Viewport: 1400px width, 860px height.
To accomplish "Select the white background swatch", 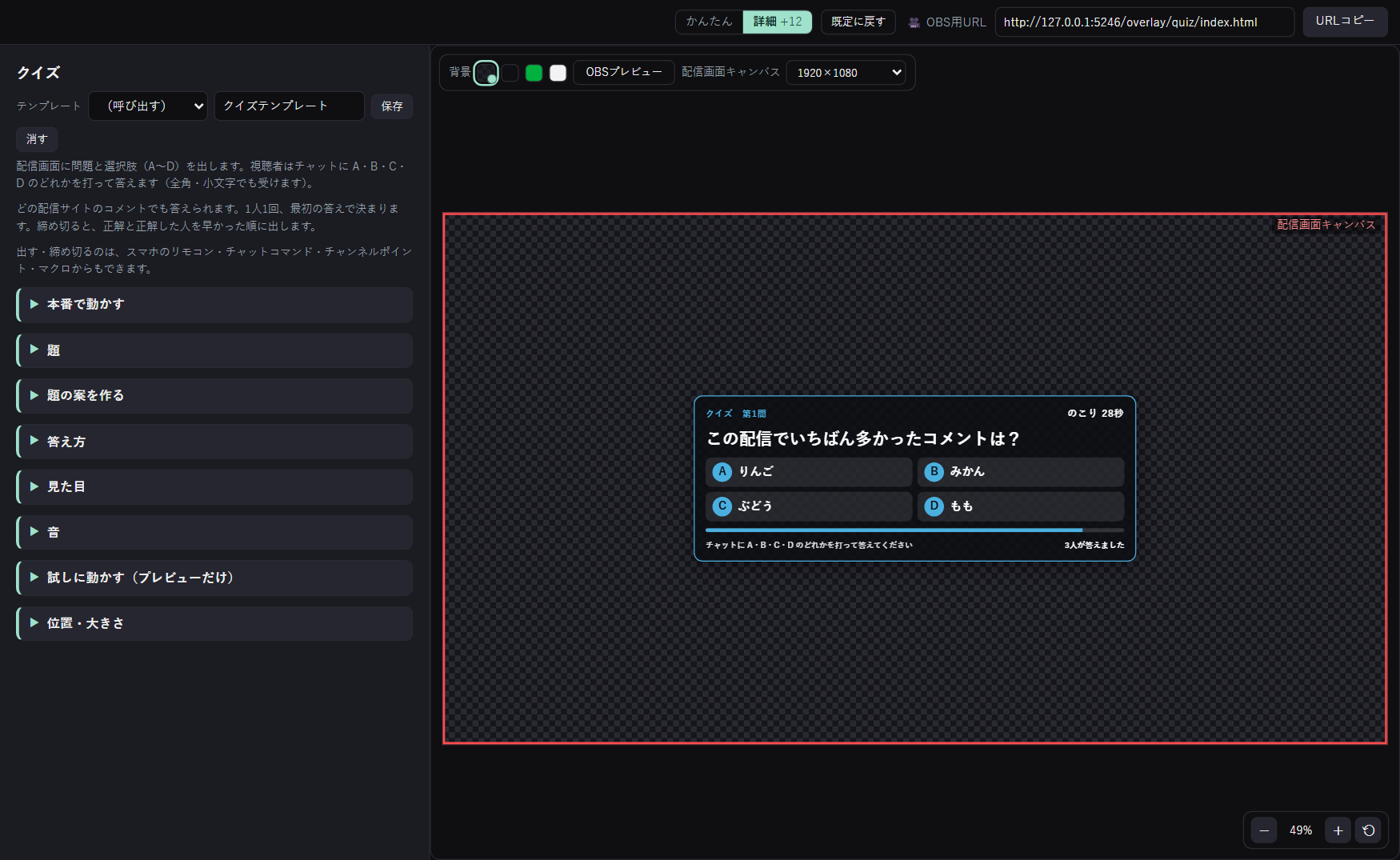I will tap(558, 73).
